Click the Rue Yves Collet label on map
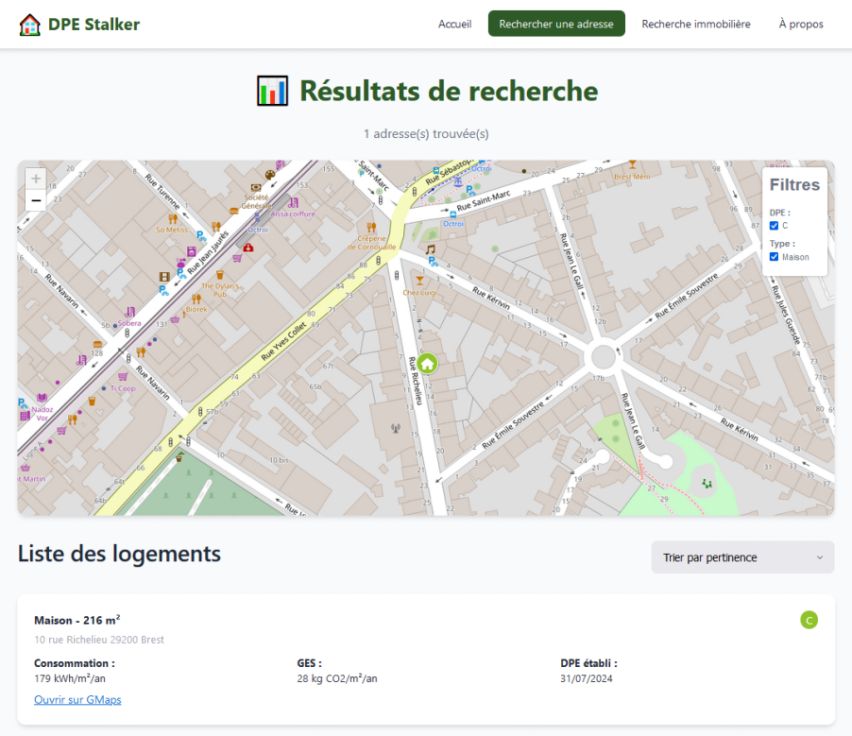Viewport: 852px width, 736px height. tap(284, 341)
